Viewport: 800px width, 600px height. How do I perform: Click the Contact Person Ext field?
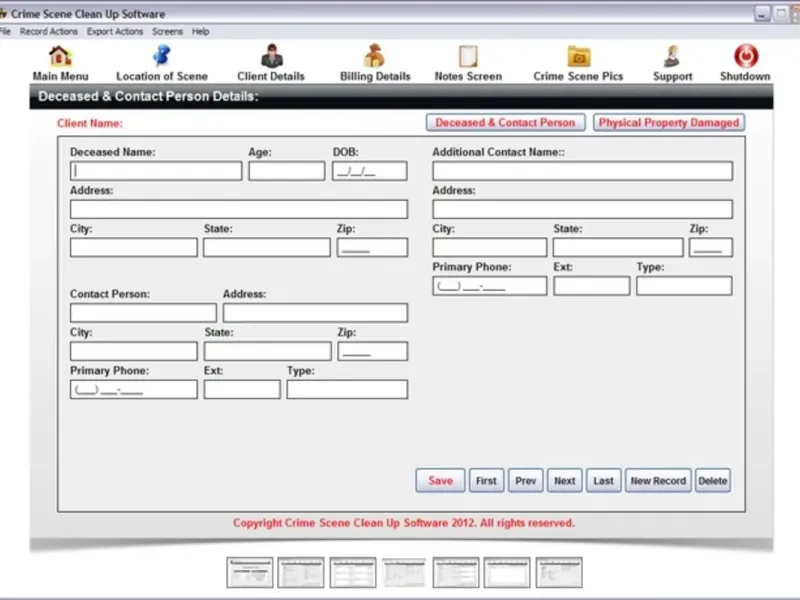coord(242,389)
